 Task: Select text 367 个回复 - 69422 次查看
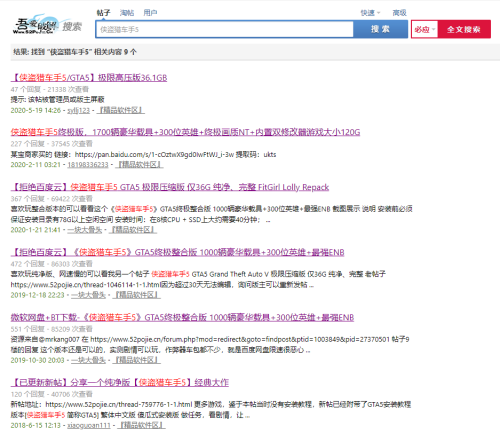(51, 199)
